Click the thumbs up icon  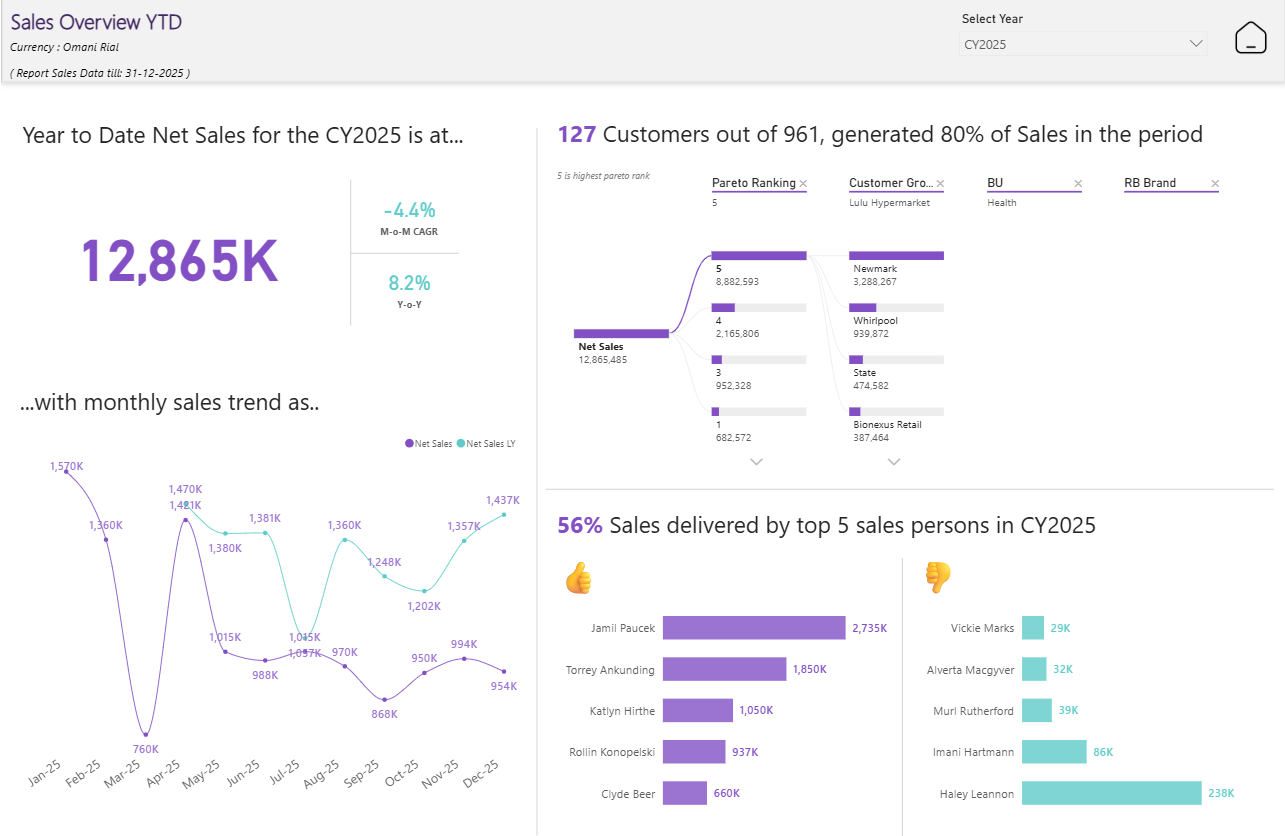[578, 578]
